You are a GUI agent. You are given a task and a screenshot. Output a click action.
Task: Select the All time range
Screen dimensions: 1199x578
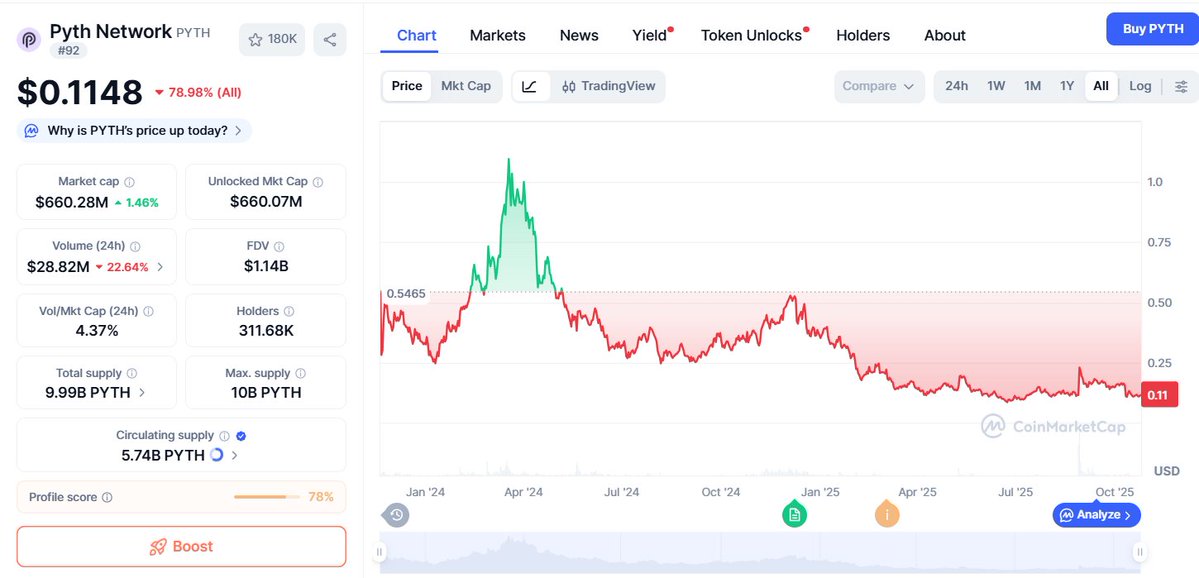[x=1101, y=86]
